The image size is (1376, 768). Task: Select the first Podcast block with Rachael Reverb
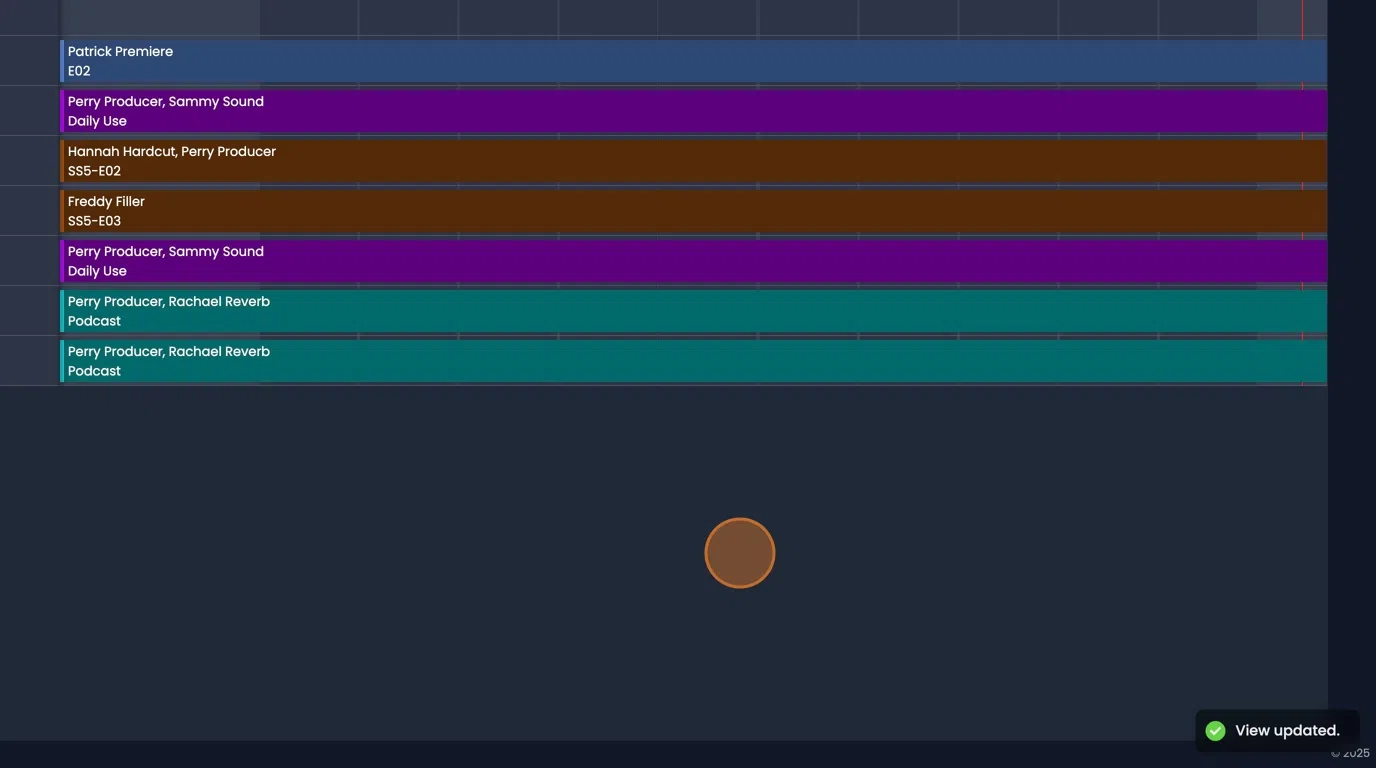tap(600, 310)
